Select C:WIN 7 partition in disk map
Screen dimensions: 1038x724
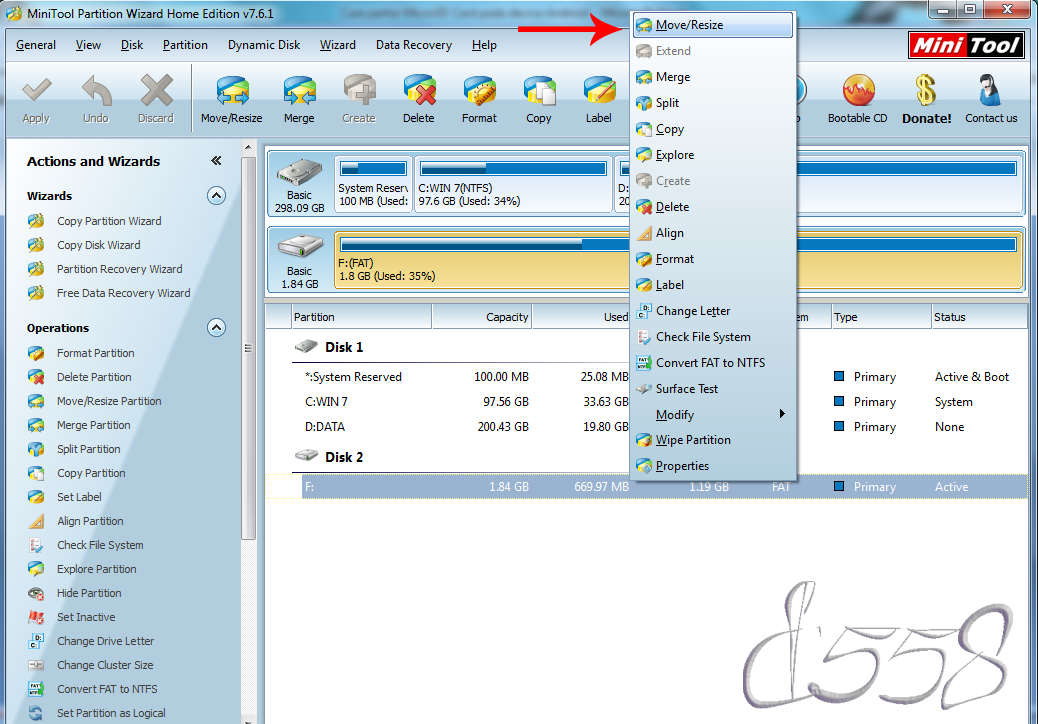pyautogui.click(x=513, y=184)
